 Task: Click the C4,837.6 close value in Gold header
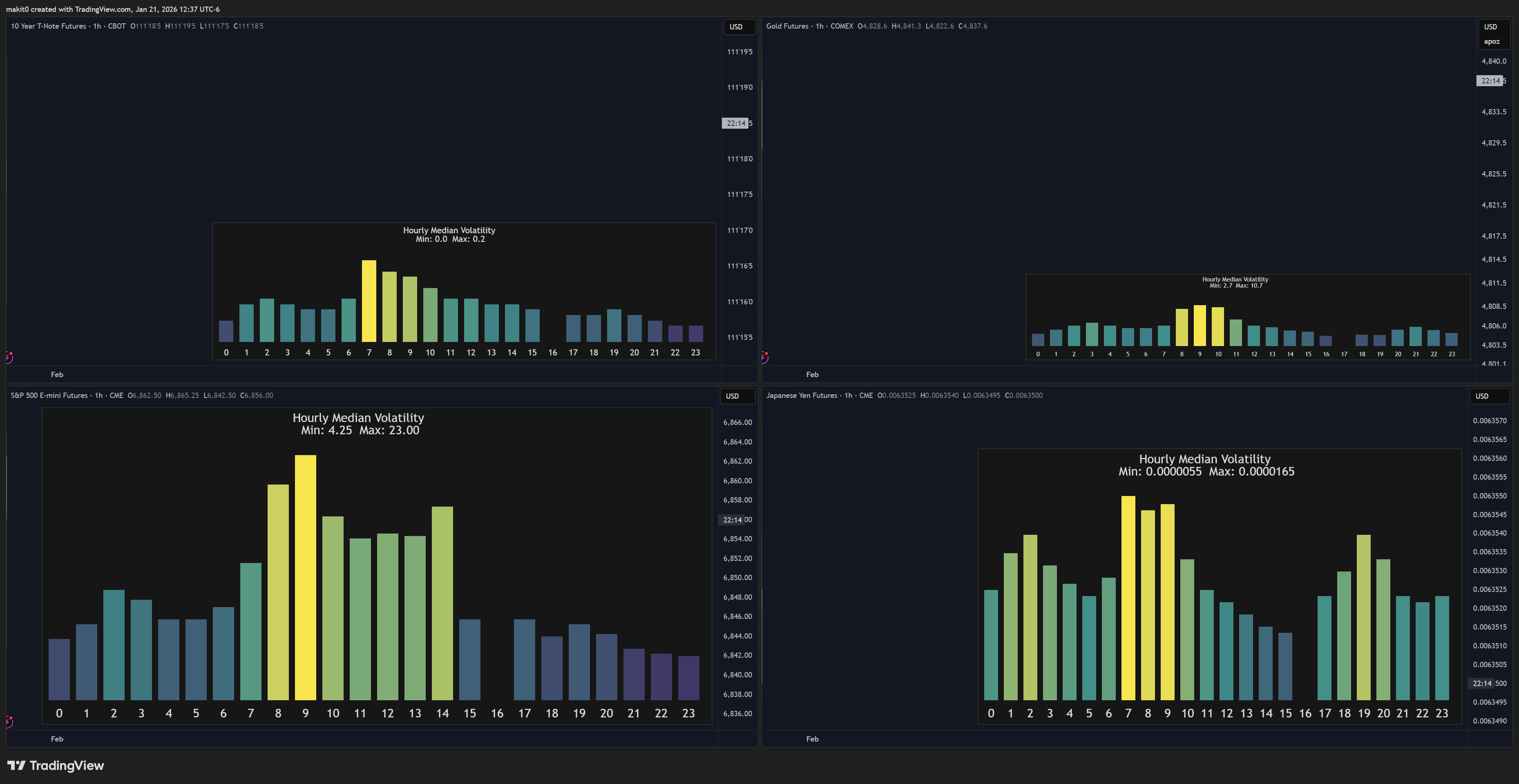(973, 26)
